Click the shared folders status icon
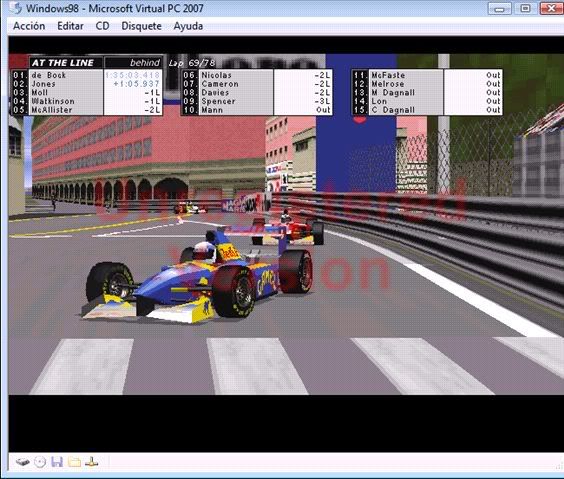The image size is (564, 479). (74, 462)
